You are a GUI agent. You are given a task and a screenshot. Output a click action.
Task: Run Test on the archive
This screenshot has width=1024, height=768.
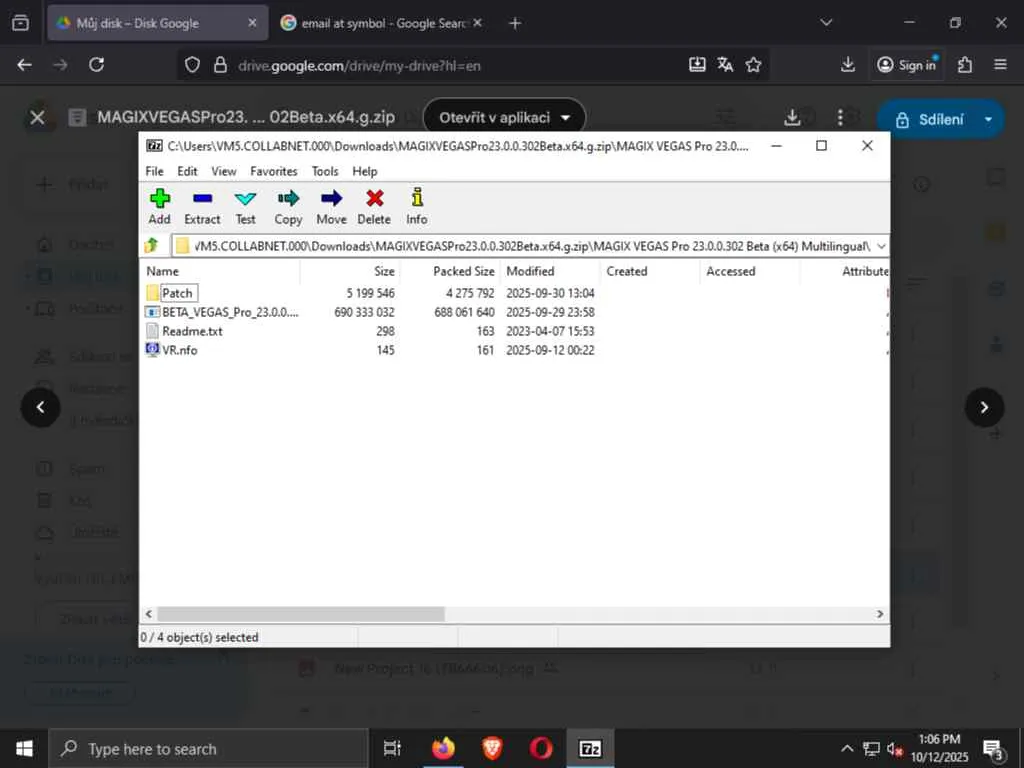coord(246,206)
